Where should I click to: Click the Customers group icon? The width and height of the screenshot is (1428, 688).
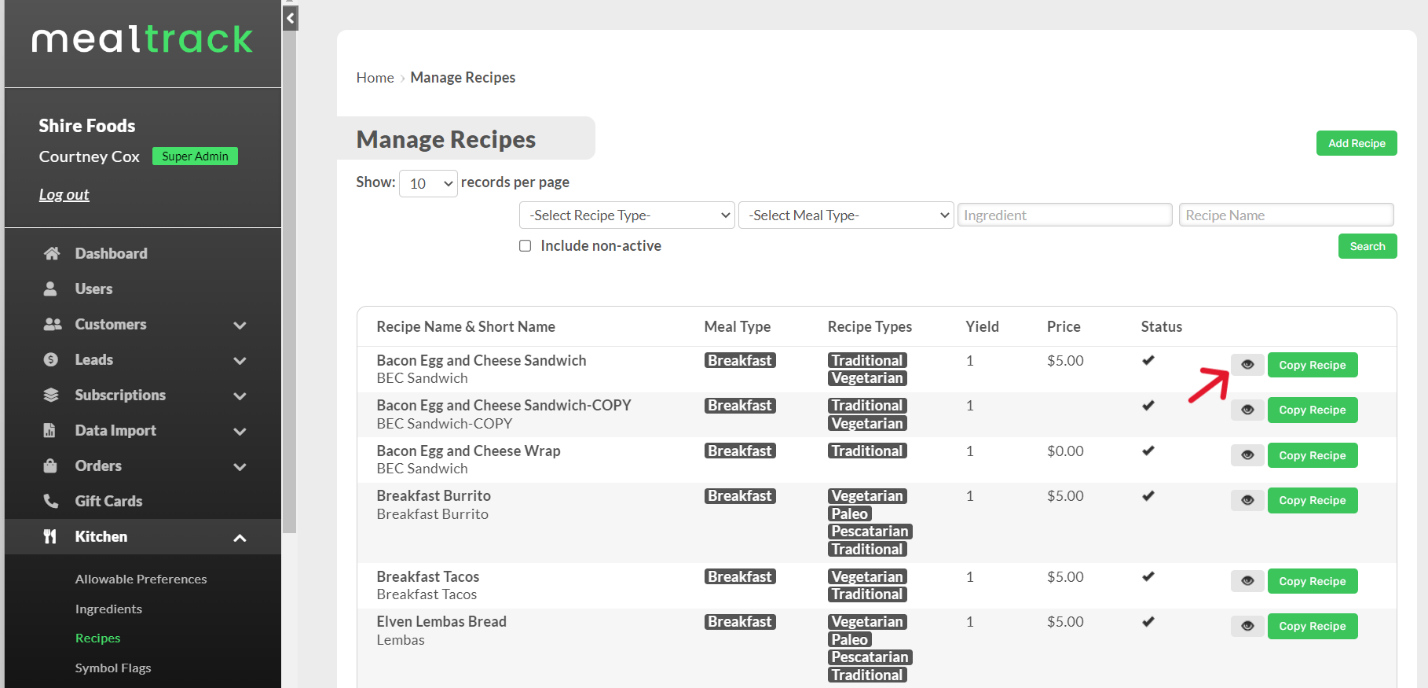point(52,324)
